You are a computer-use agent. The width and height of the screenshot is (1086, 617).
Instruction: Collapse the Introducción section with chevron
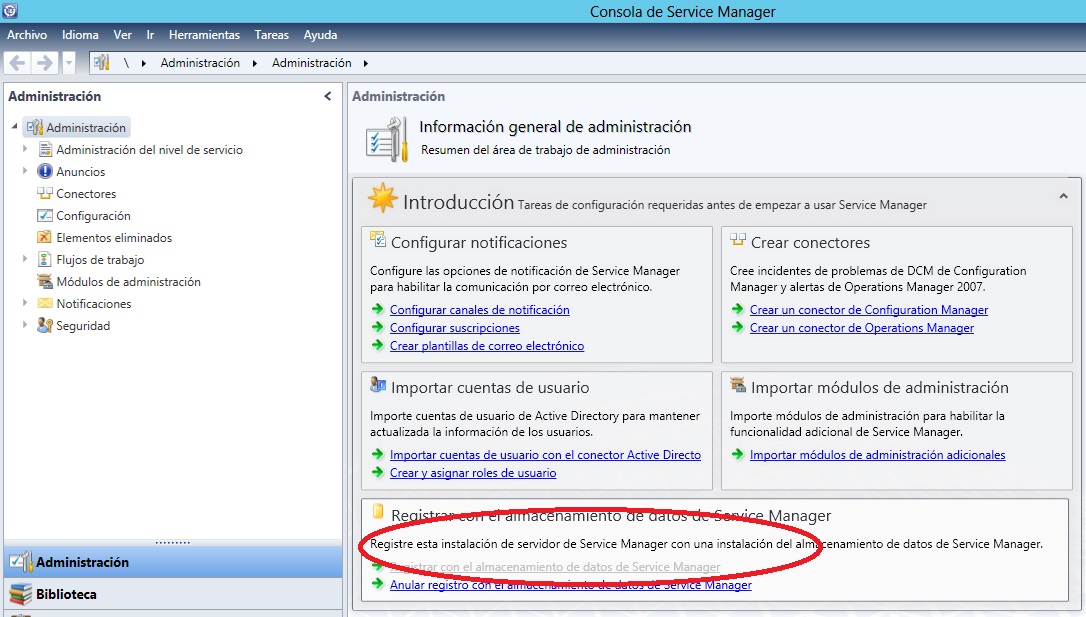tap(1063, 198)
